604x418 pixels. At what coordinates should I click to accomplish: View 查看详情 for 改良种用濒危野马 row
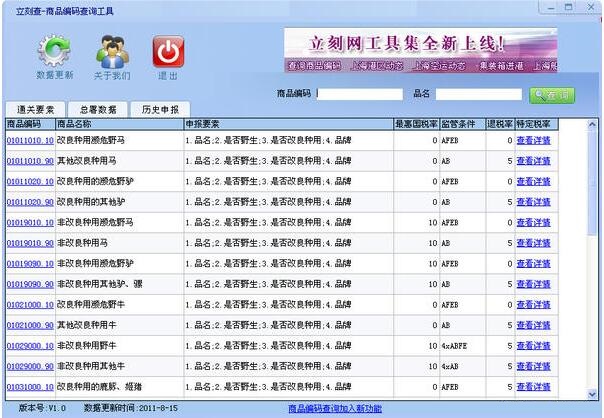[534, 141]
